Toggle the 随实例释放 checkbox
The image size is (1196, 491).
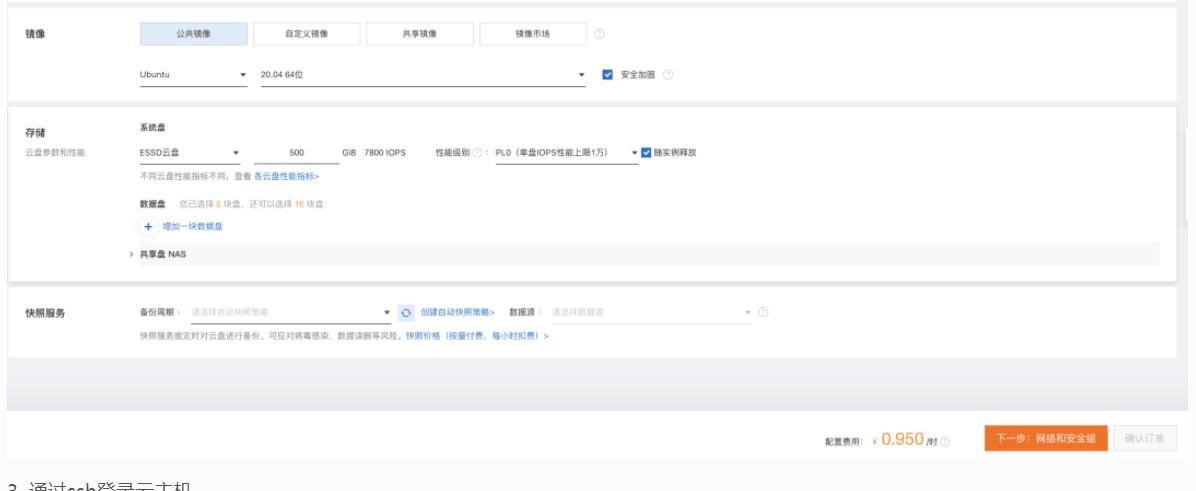(x=646, y=153)
